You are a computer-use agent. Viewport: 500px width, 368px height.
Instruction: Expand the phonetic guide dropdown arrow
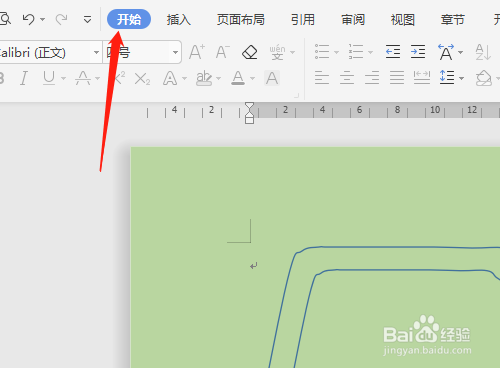[x=293, y=53]
